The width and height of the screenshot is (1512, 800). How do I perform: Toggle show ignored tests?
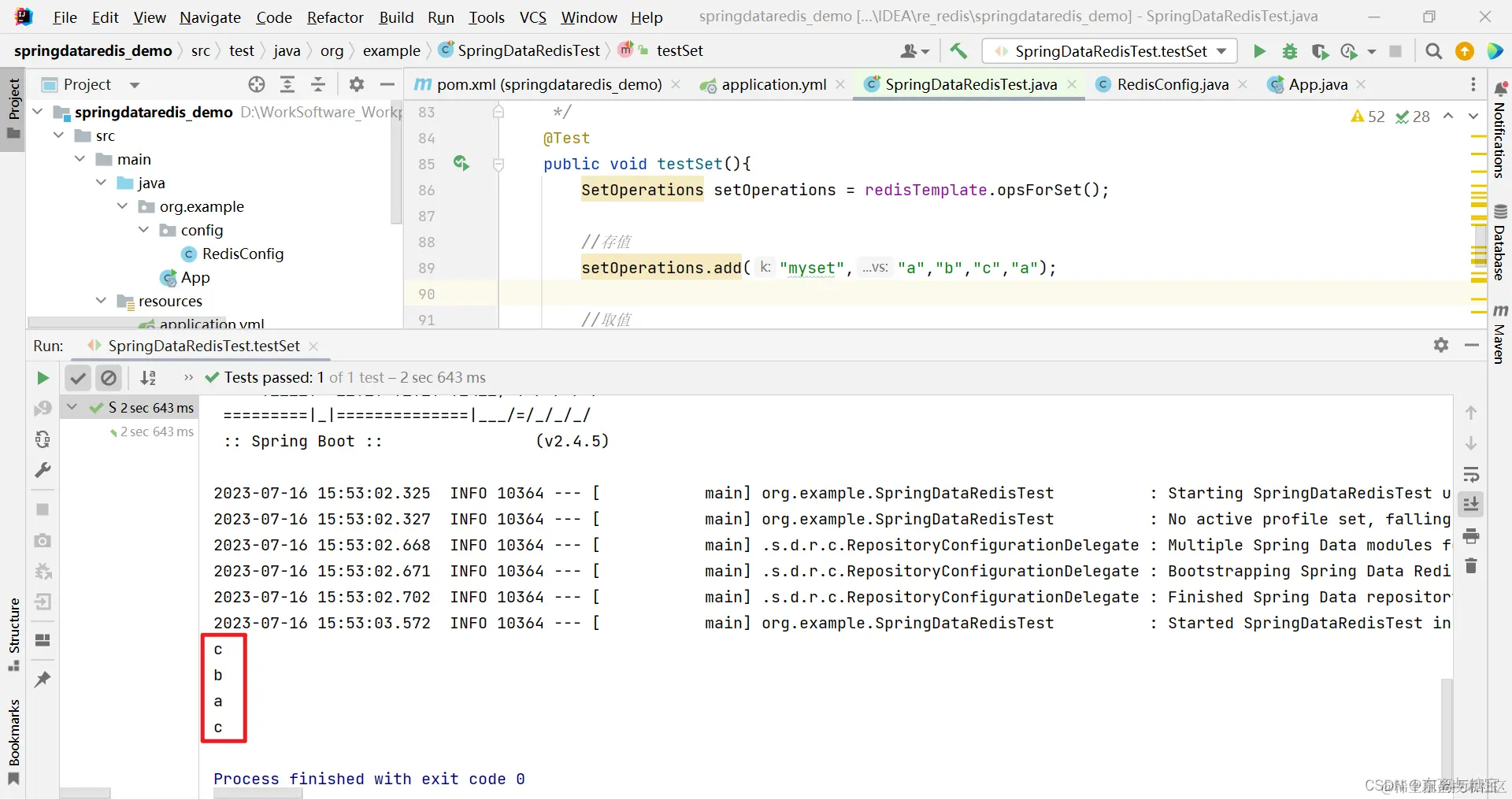(x=109, y=378)
